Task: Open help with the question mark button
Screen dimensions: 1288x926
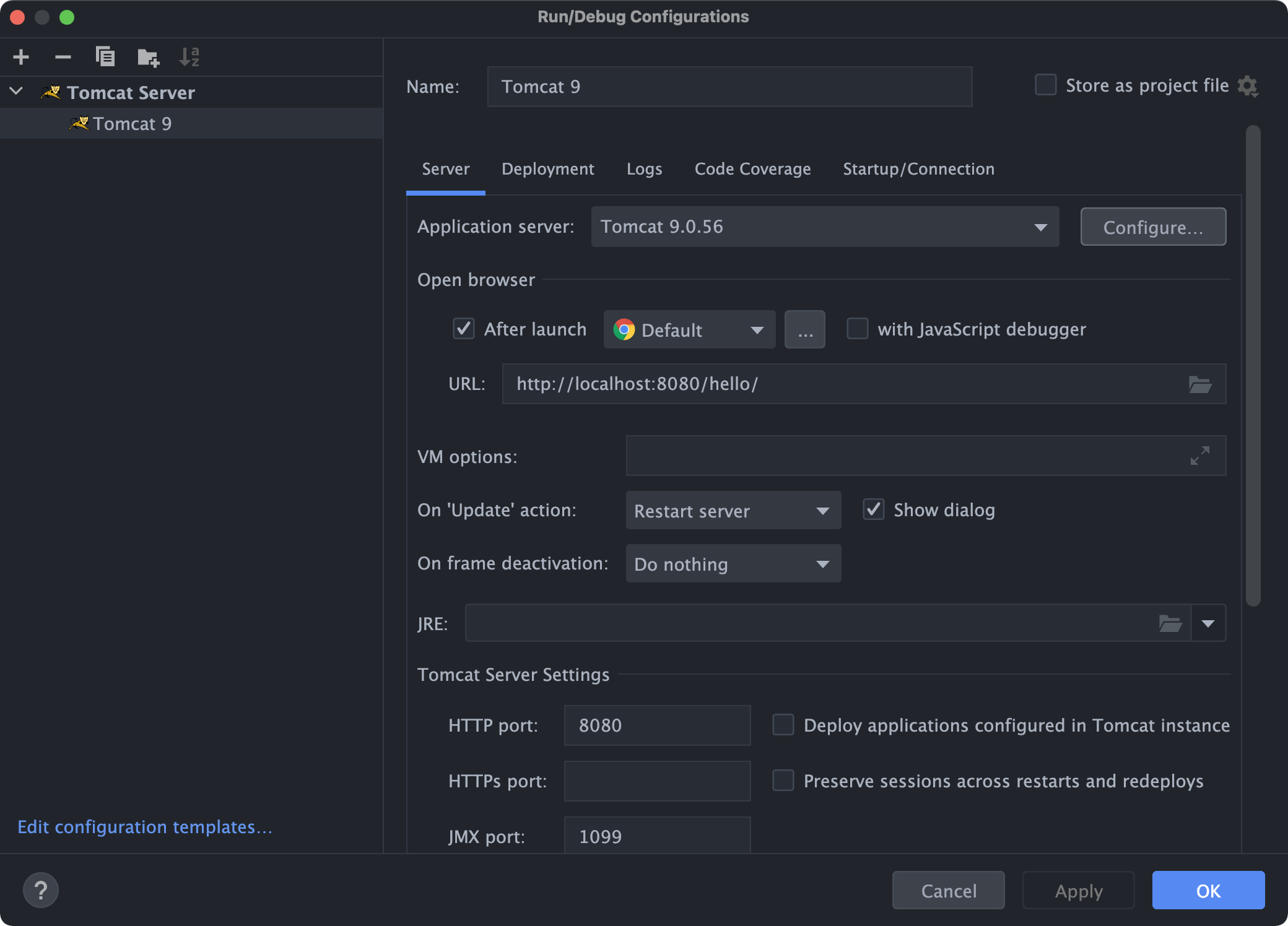Action: 41,890
